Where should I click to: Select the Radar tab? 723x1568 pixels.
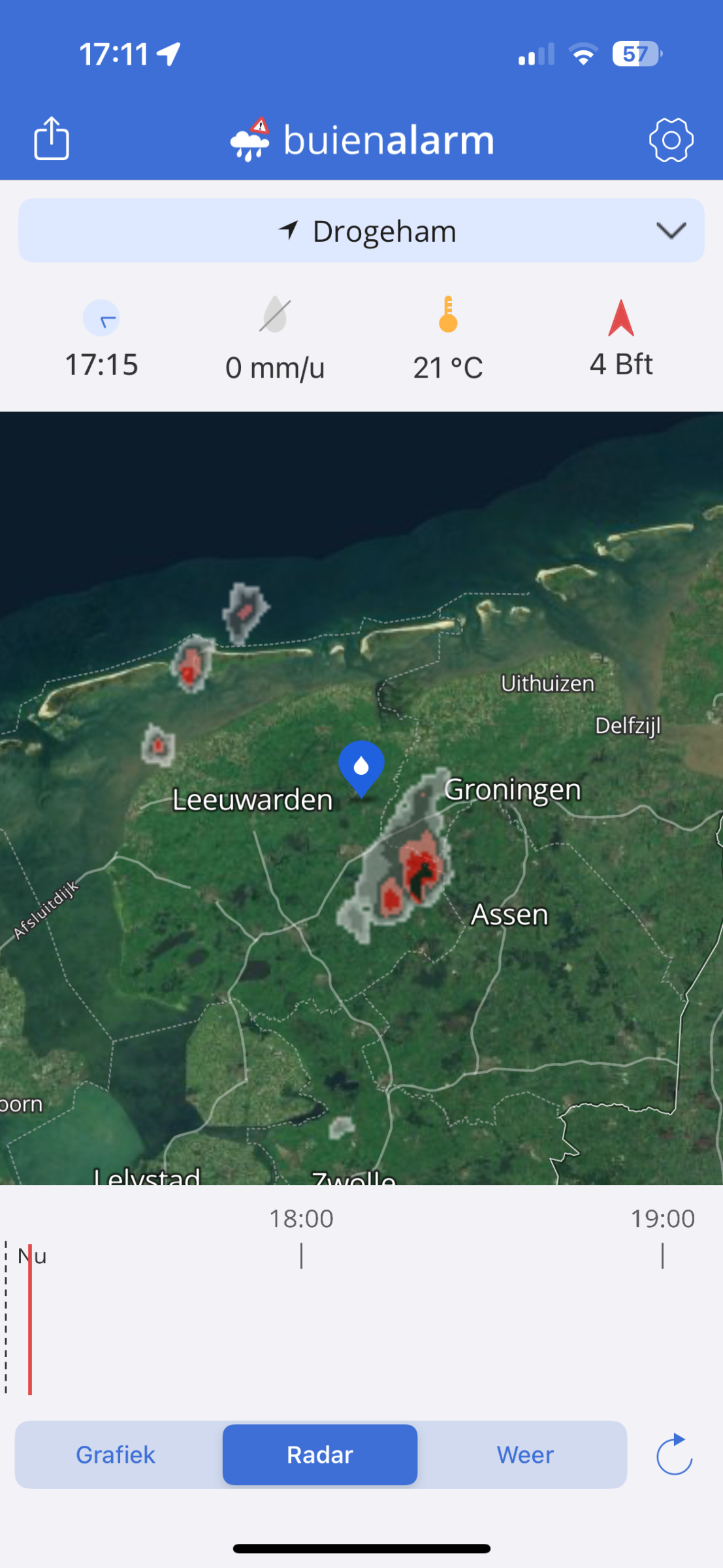point(320,1455)
